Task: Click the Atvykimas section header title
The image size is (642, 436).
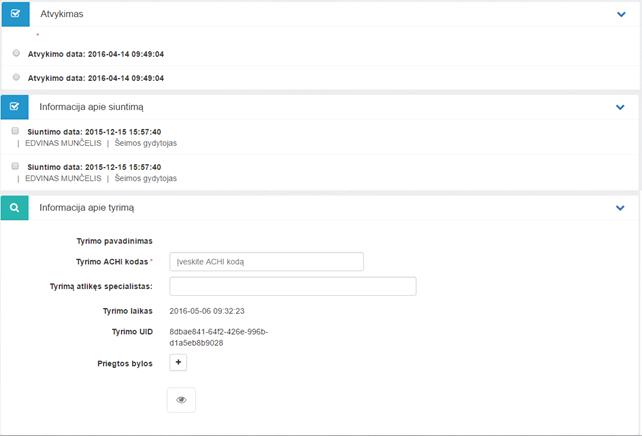Action: pyautogui.click(x=61, y=15)
